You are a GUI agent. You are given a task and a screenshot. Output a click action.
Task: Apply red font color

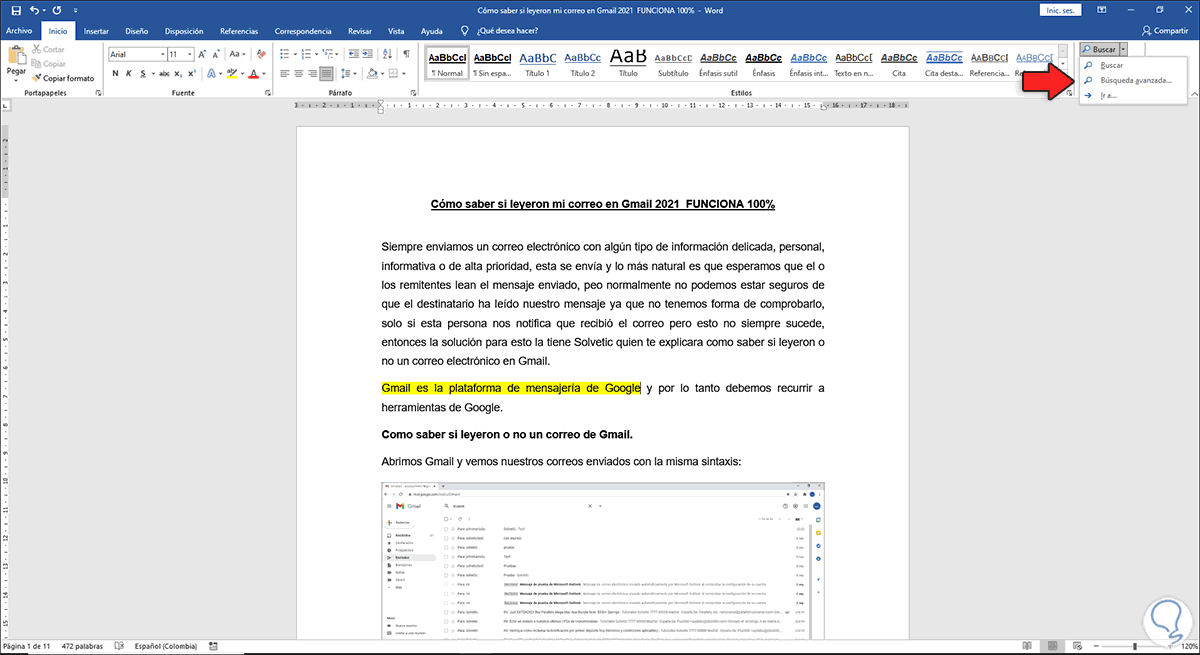[254, 73]
